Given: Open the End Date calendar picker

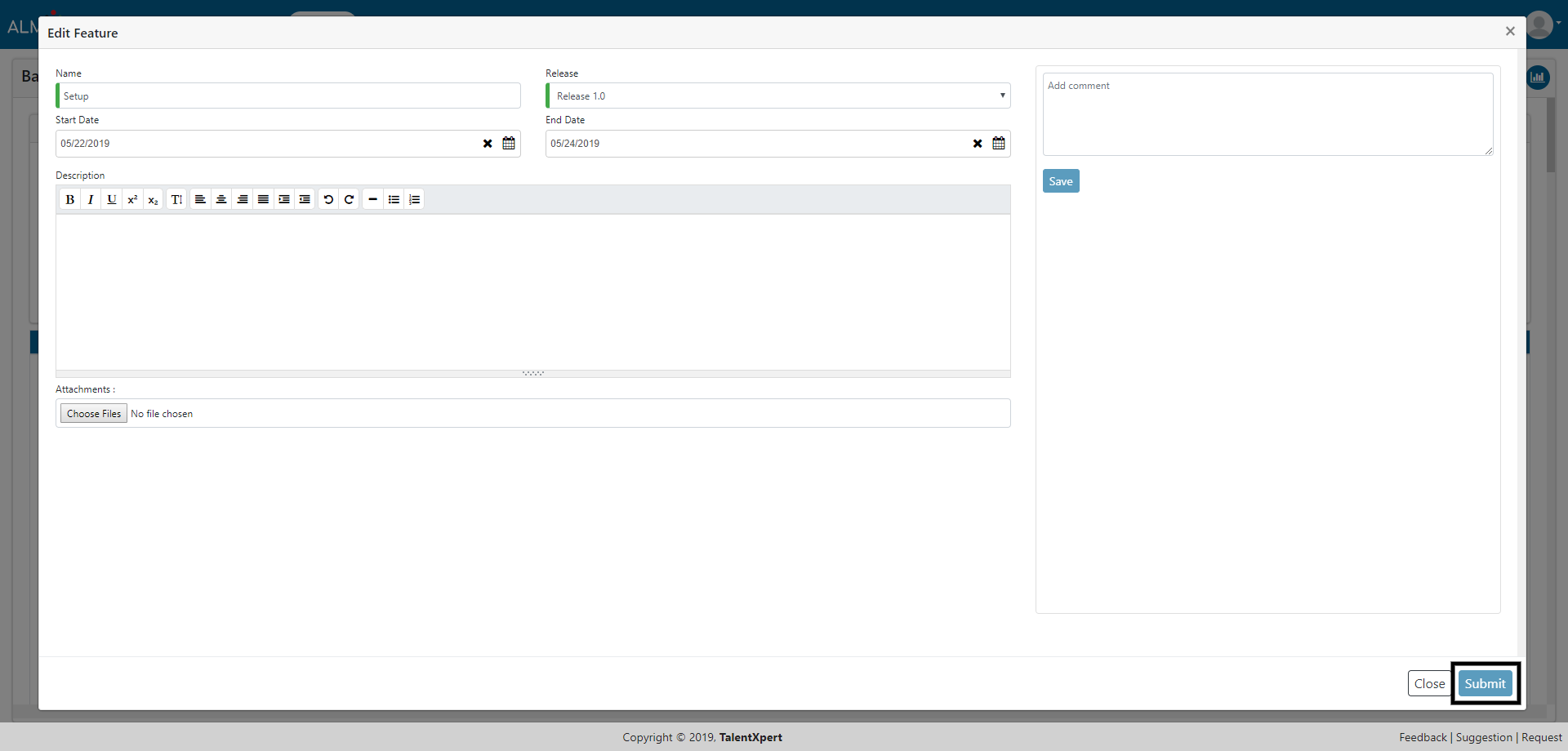Looking at the screenshot, I should pos(999,144).
